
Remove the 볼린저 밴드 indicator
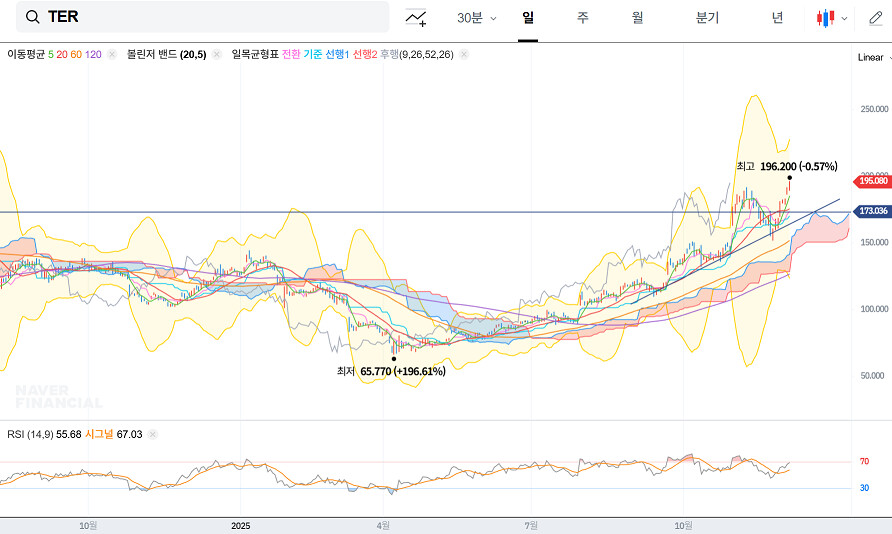pyautogui.click(x=216, y=55)
